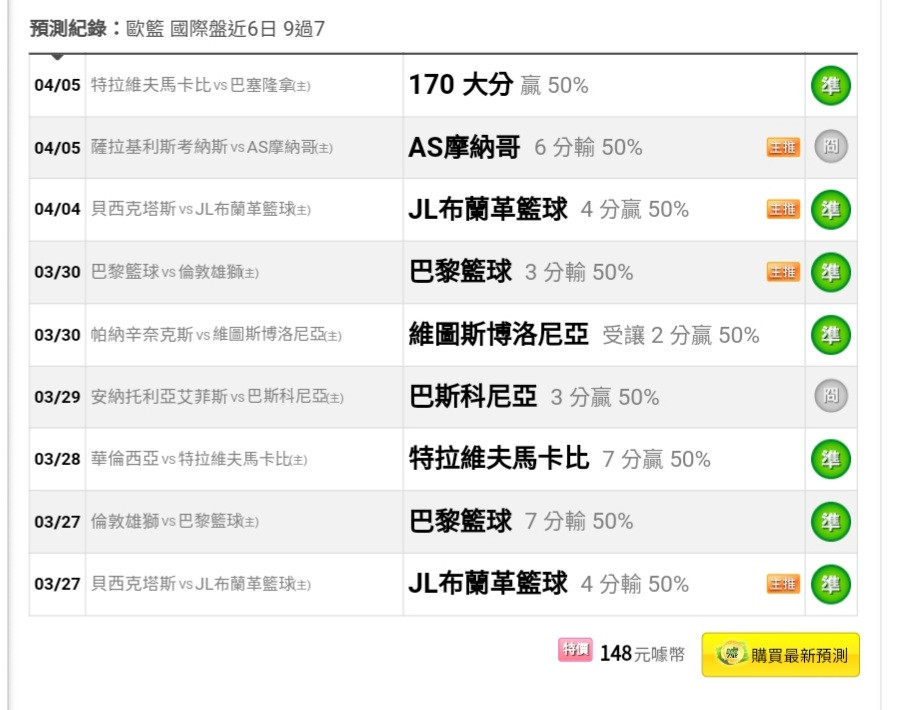Click green 準 icon in 特拉維夫馬卡比 7分贏 row
Screen dimensions: 914x710
[830, 459]
